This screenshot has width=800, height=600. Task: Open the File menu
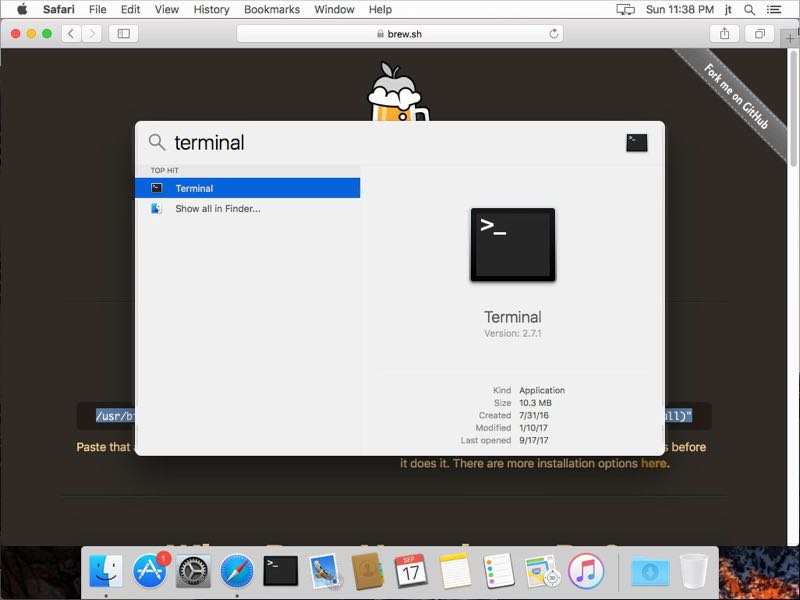tap(97, 9)
